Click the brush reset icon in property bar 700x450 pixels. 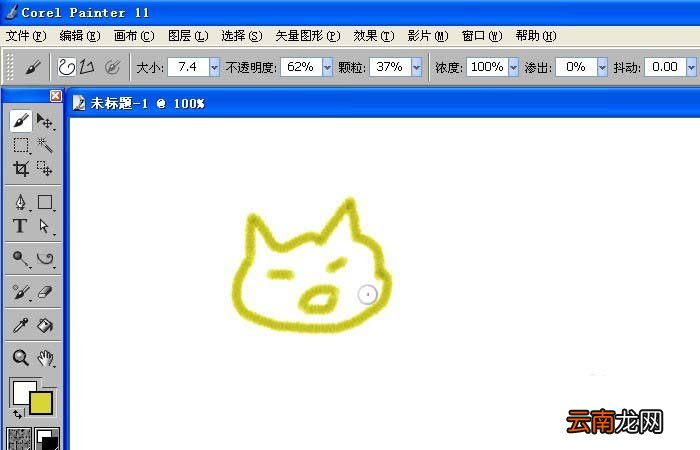tap(33, 67)
